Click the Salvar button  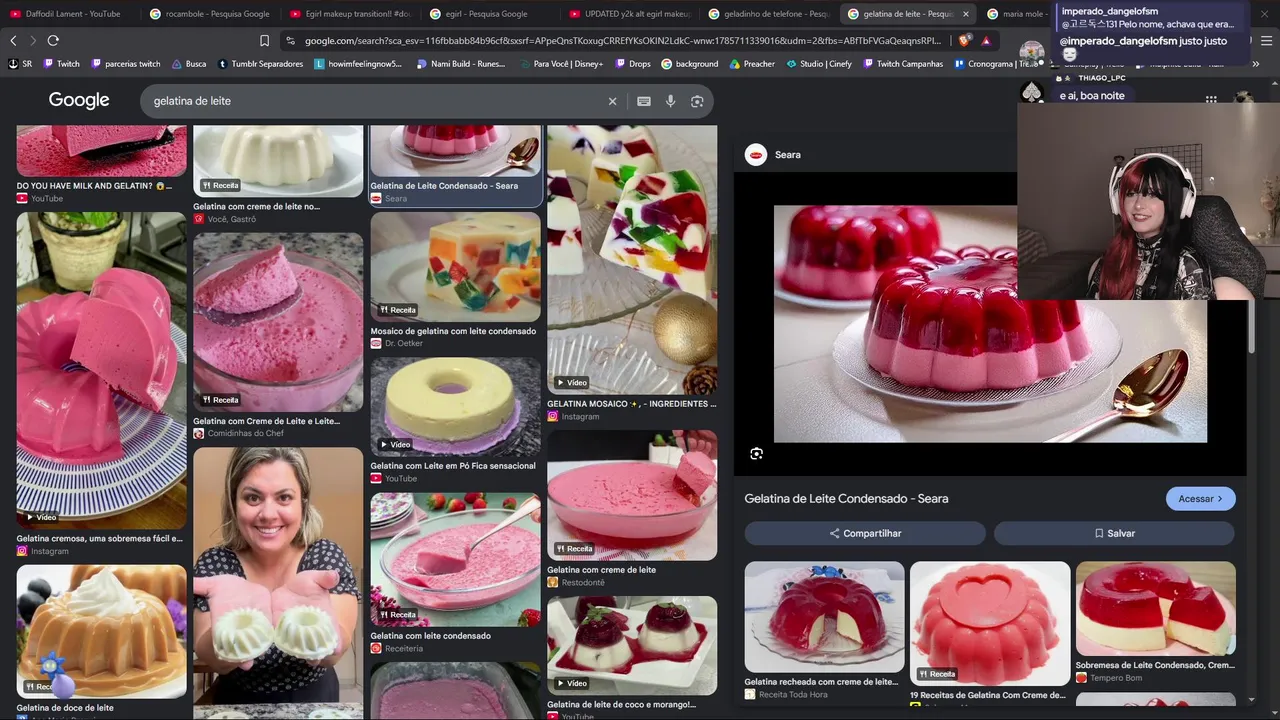(1114, 533)
